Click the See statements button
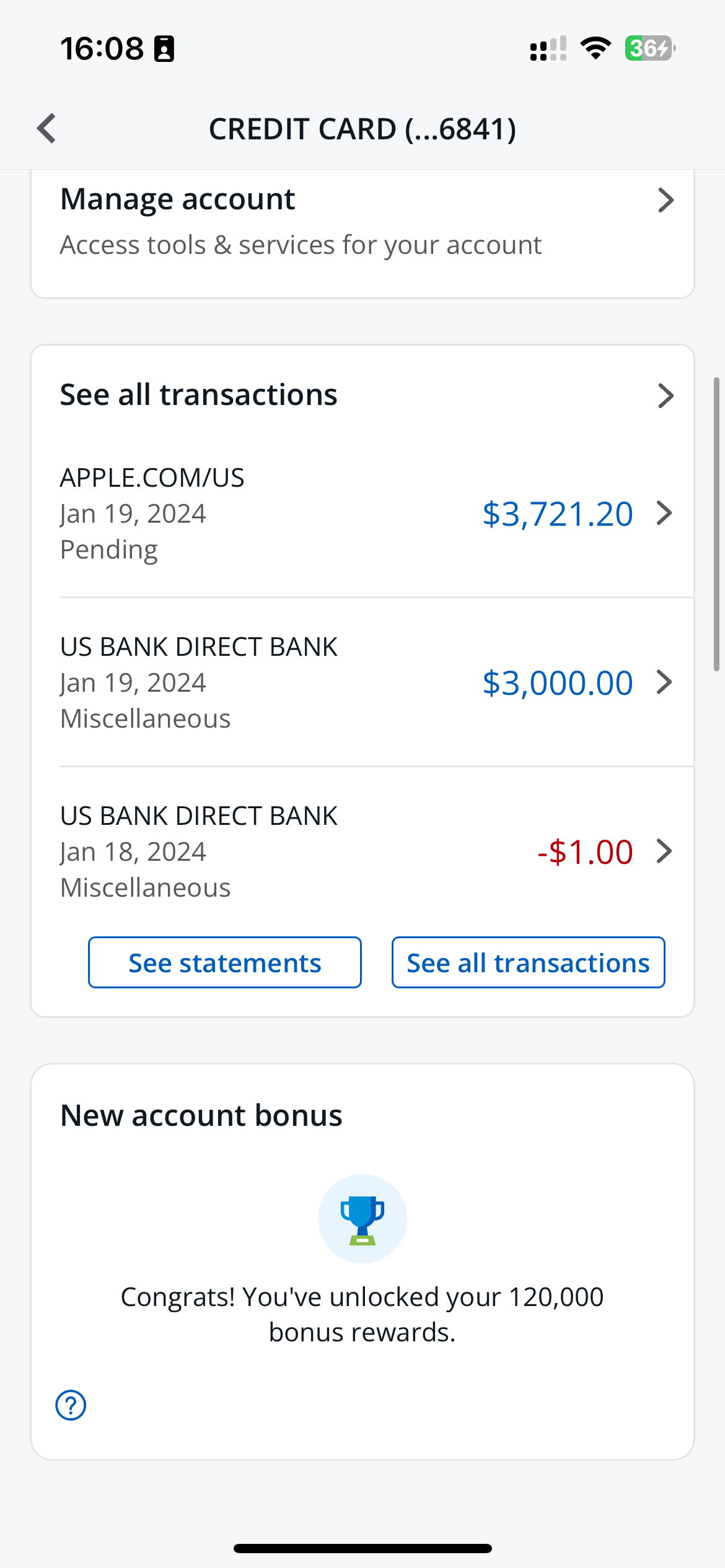The height and width of the screenshot is (1568, 725). point(225,962)
